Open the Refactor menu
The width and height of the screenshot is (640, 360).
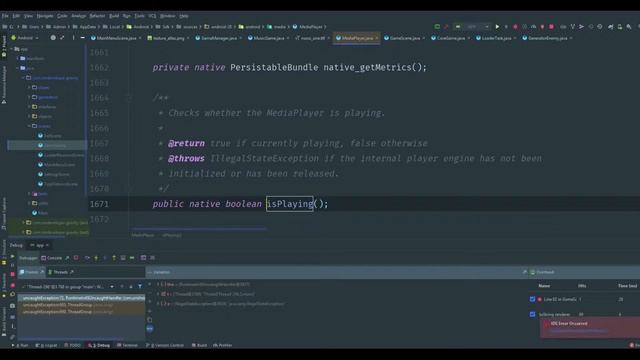[97, 16]
